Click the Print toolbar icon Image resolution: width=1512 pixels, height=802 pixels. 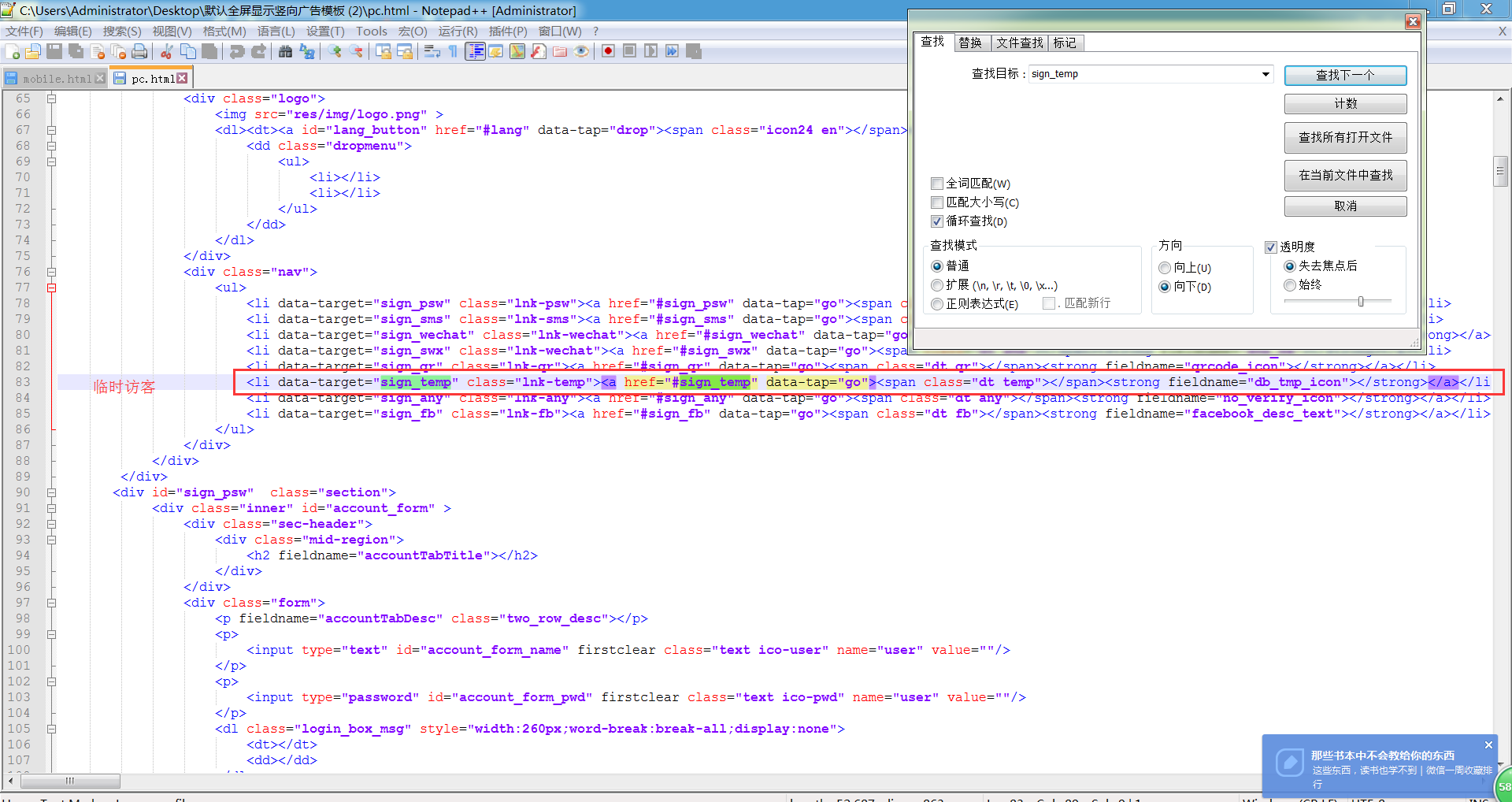pyautogui.click(x=139, y=51)
